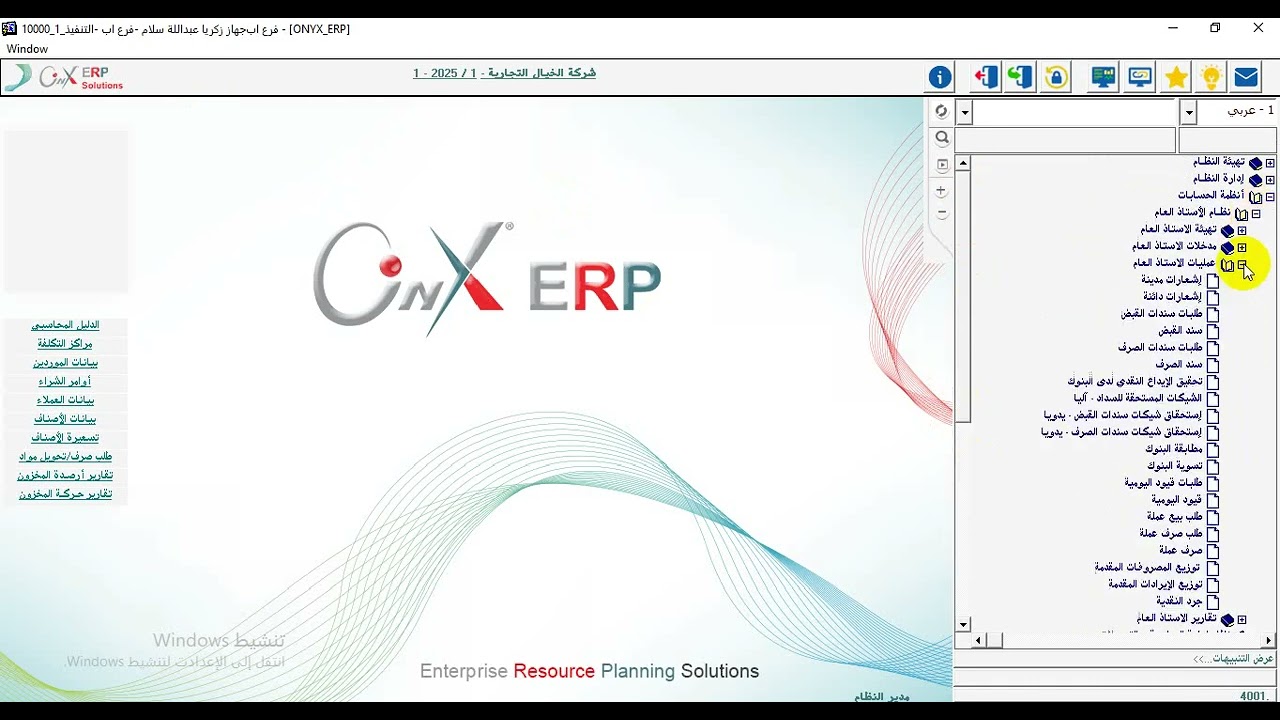Click the application icon in the title bar

tap(9, 29)
